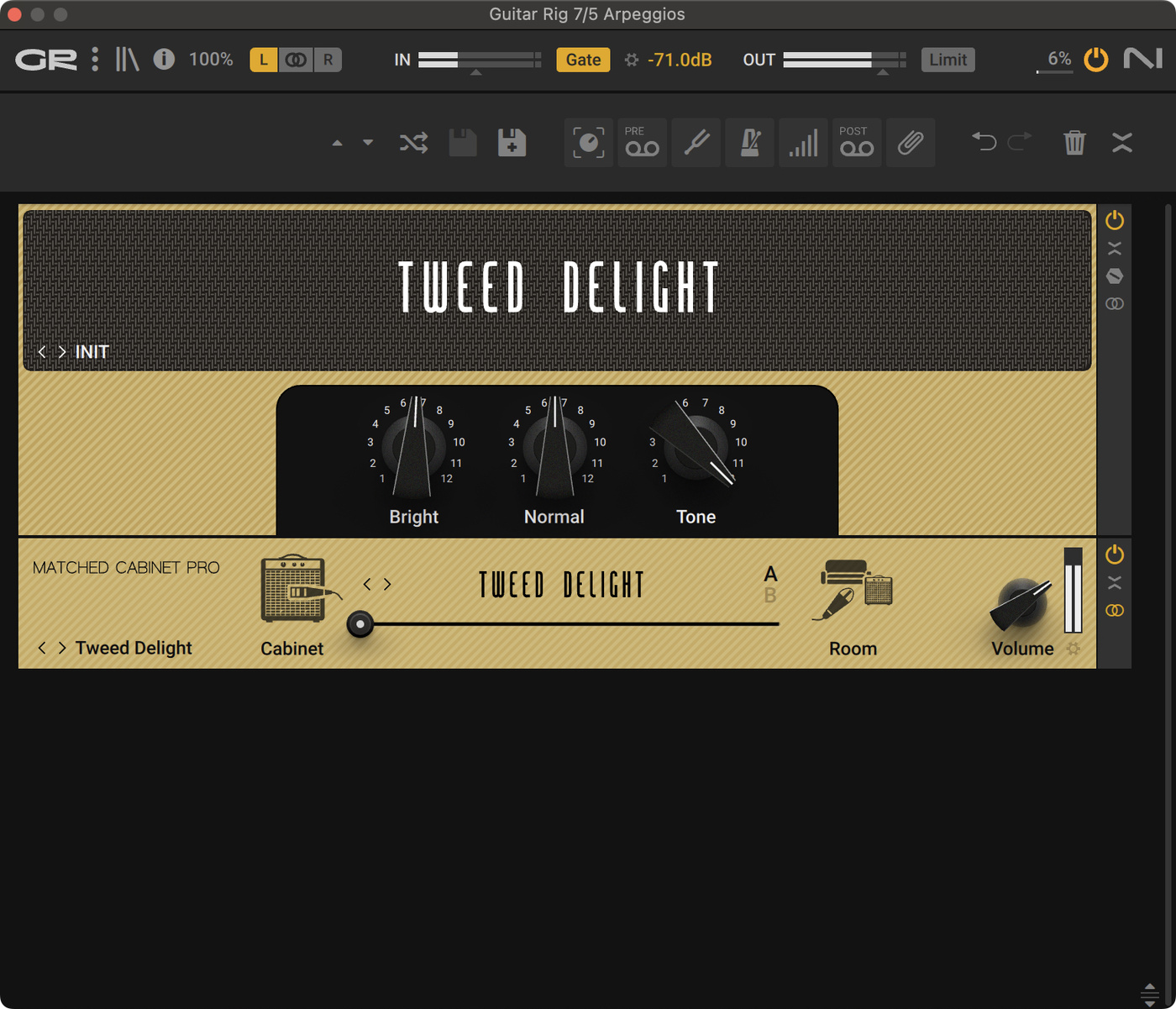Screen dimensions: 1176x1009
Task: Open the tuner tool
Action: [696, 143]
